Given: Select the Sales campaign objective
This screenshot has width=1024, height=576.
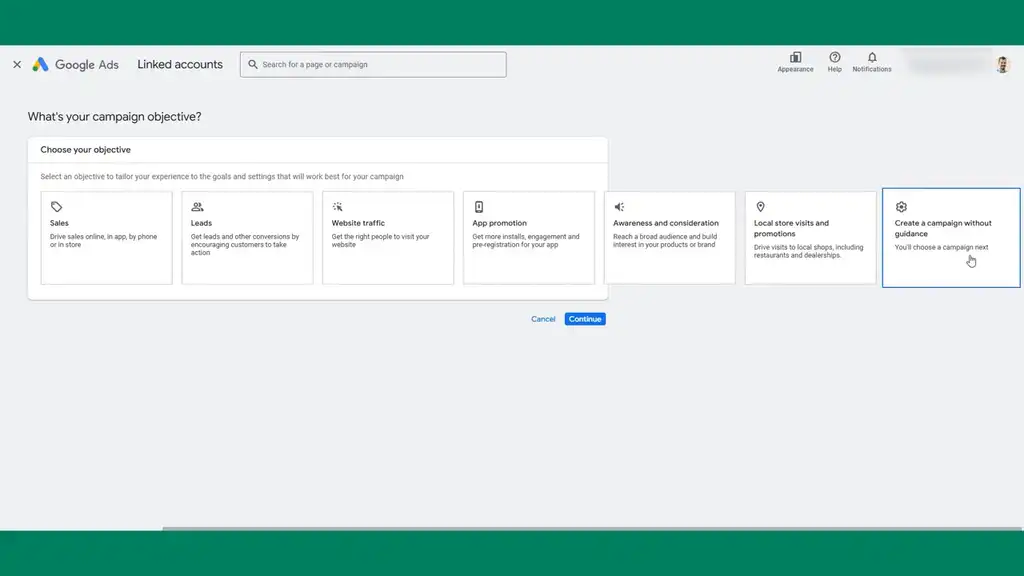Looking at the screenshot, I should point(106,237).
